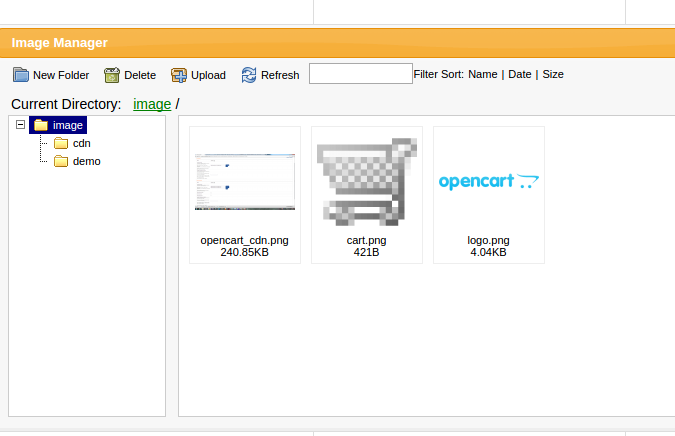Viewport: 675px width, 436px height.
Task: Click the demo folder icon
Action: (61, 161)
